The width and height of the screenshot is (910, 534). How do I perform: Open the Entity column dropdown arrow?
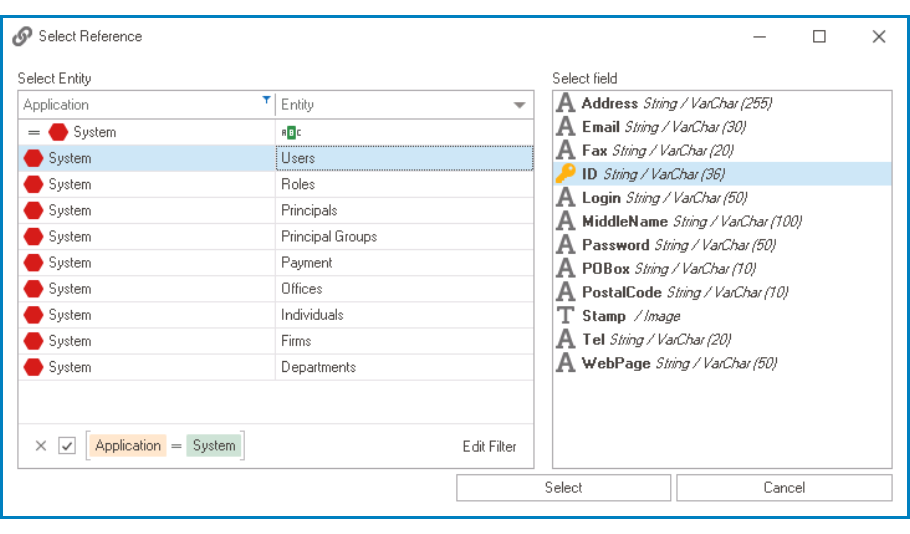519,105
